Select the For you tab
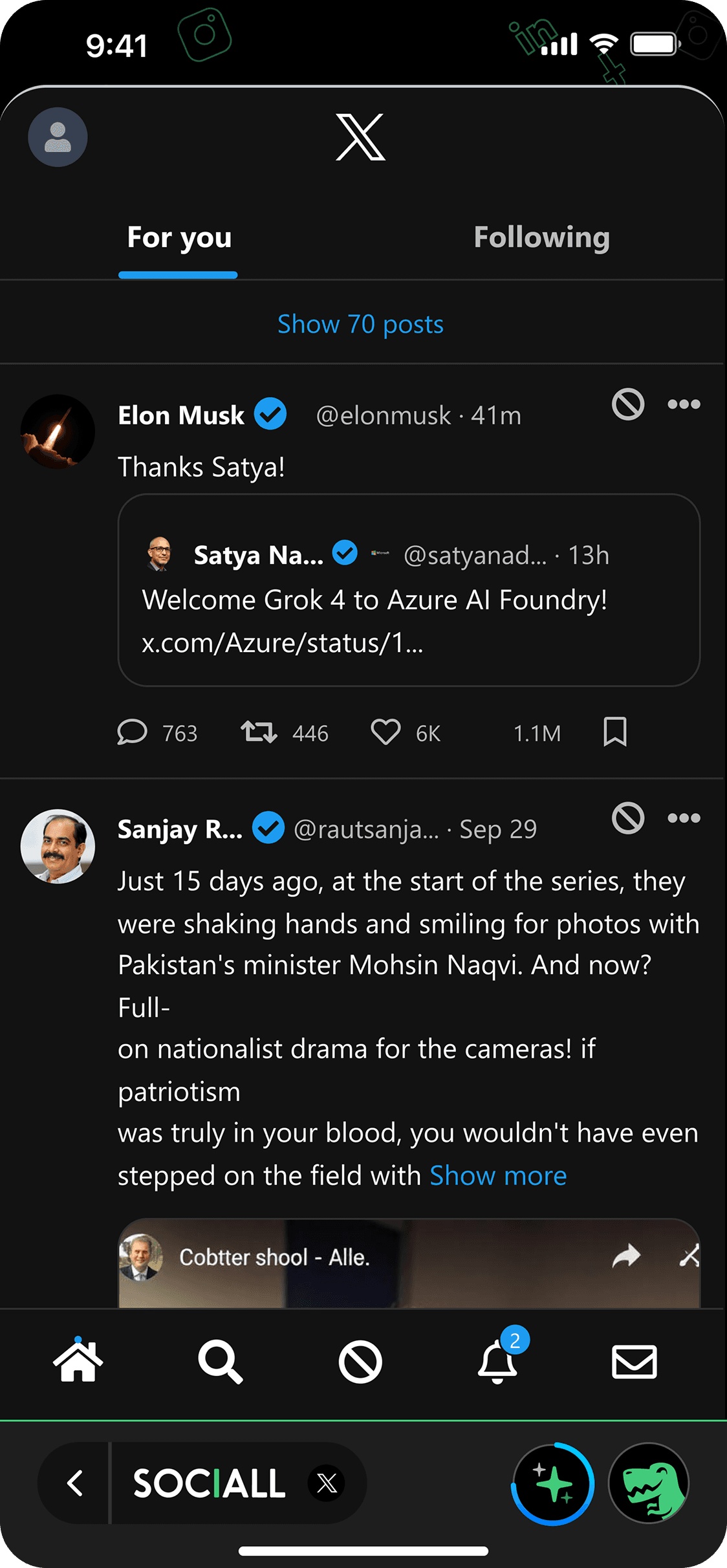Screen dimensions: 727x1568 pos(179,237)
